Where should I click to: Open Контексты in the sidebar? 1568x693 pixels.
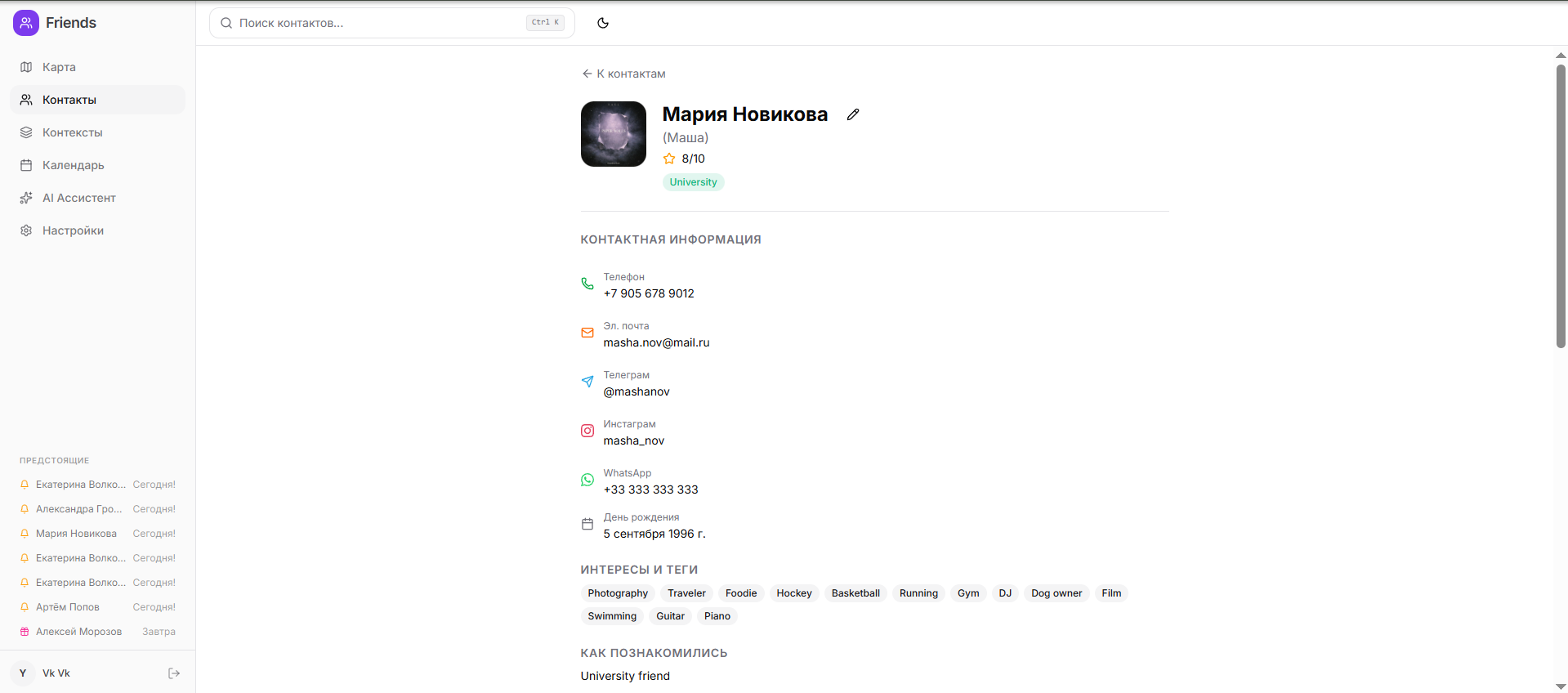97,132
